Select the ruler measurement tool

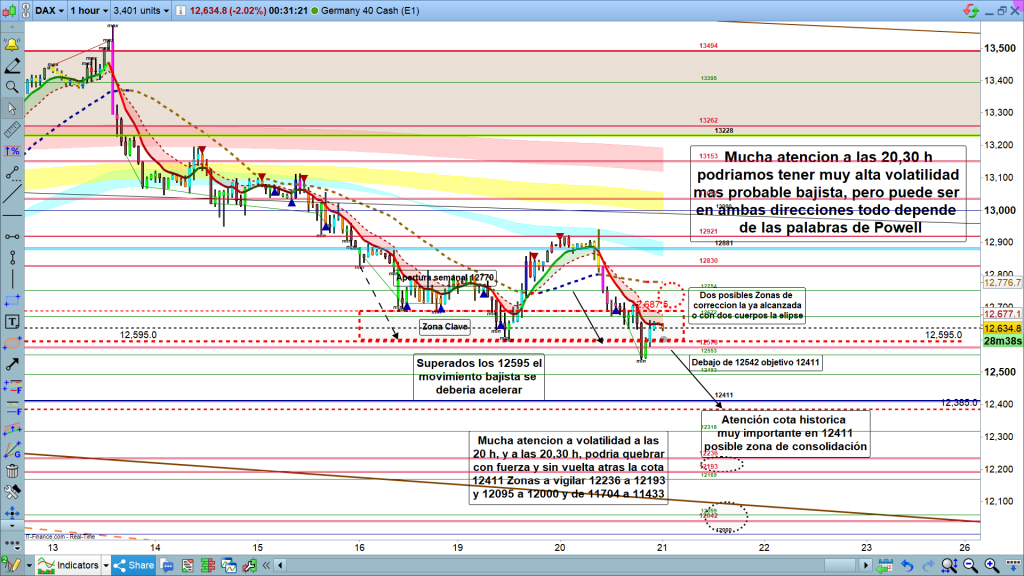click(x=12, y=129)
